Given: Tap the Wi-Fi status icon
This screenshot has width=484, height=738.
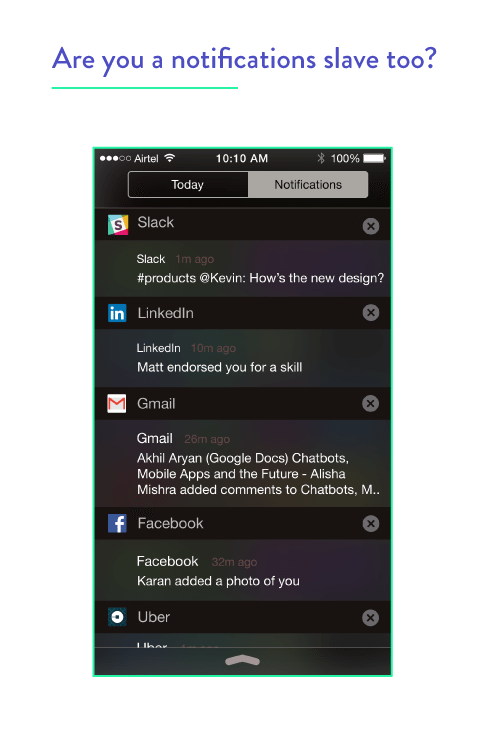Looking at the screenshot, I should 169,158.
